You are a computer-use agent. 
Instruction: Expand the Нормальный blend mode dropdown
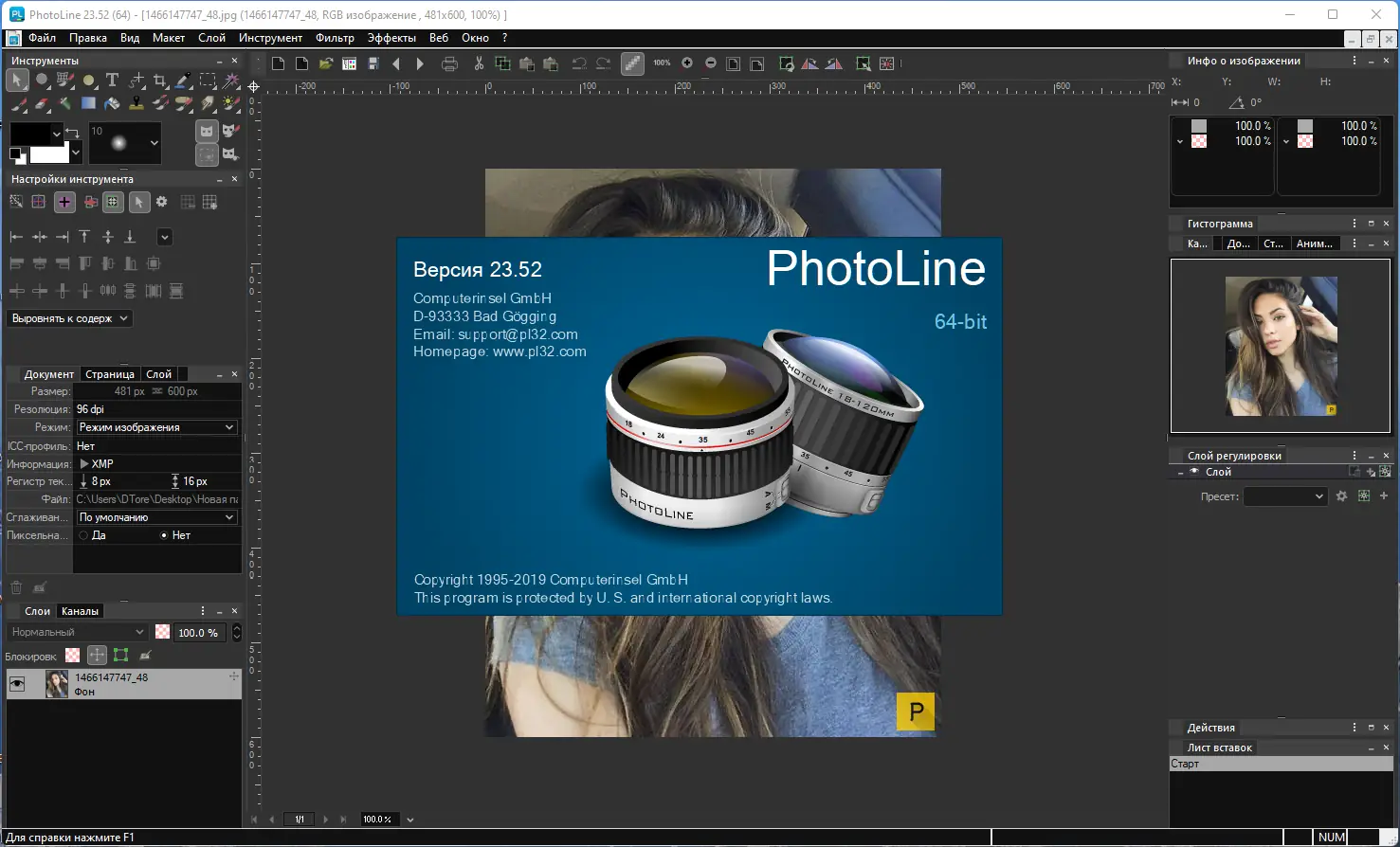click(77, 632)
